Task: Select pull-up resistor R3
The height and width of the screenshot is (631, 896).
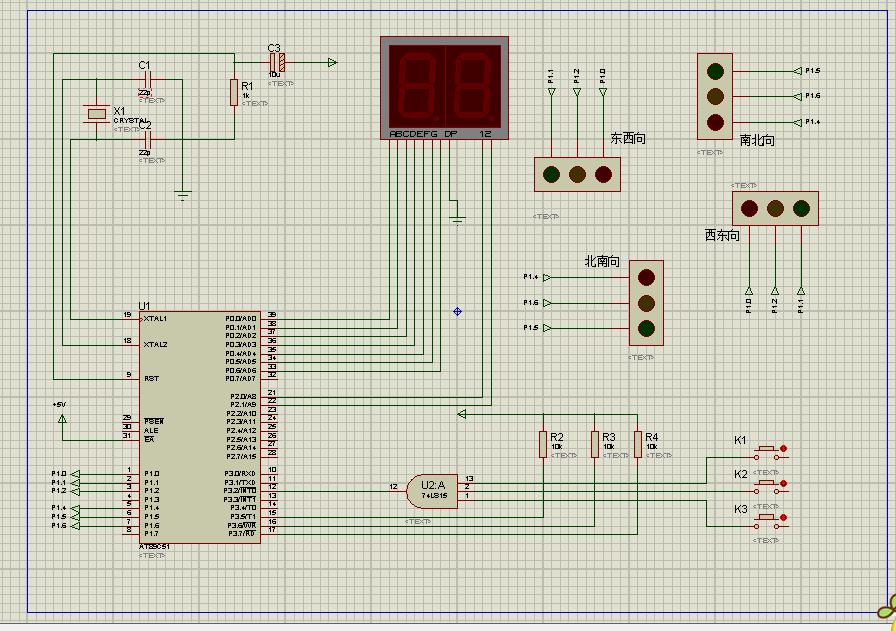Action: click(x=595, y=444)
